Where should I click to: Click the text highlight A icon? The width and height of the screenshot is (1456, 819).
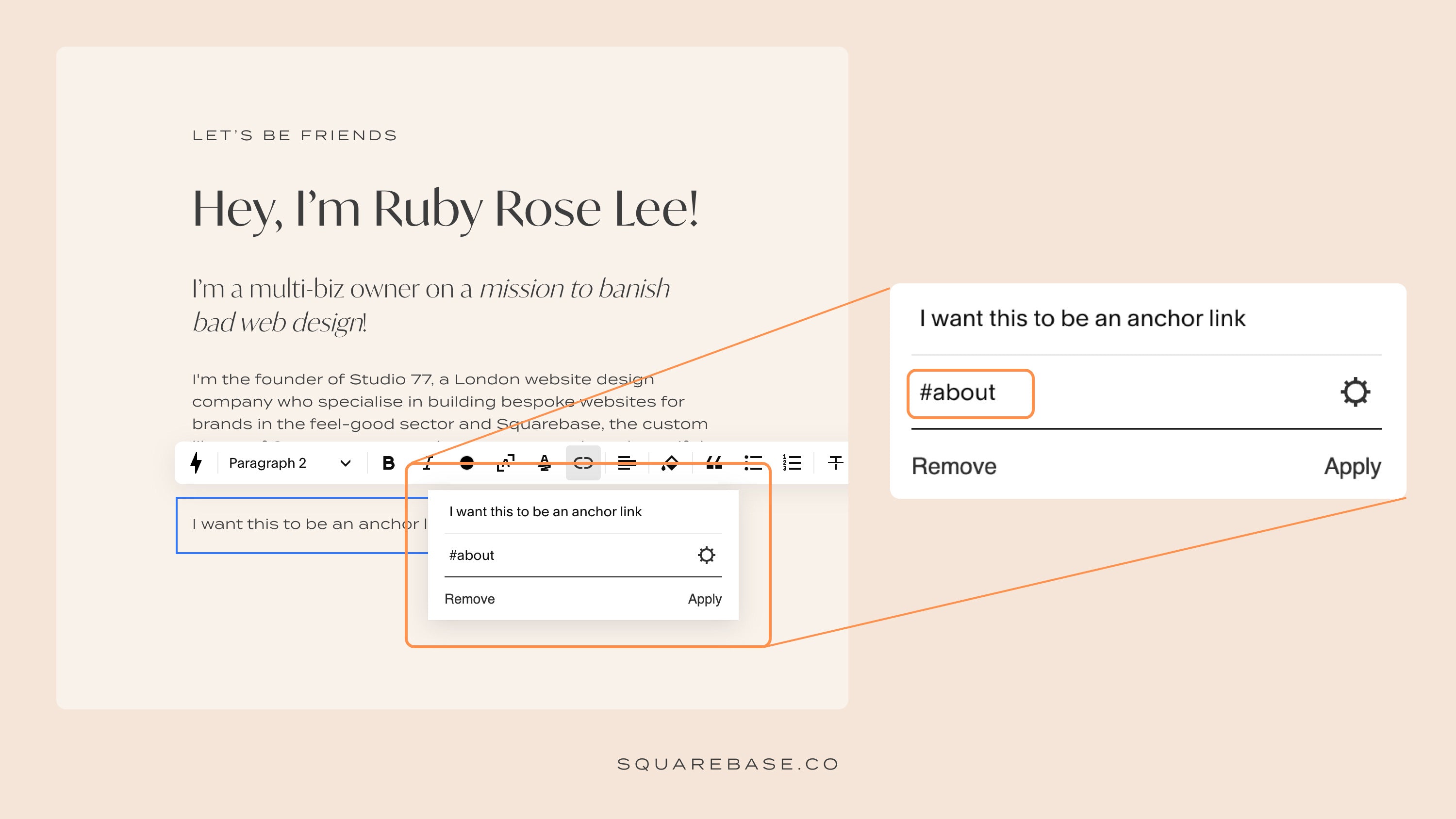tap(545, 463)
